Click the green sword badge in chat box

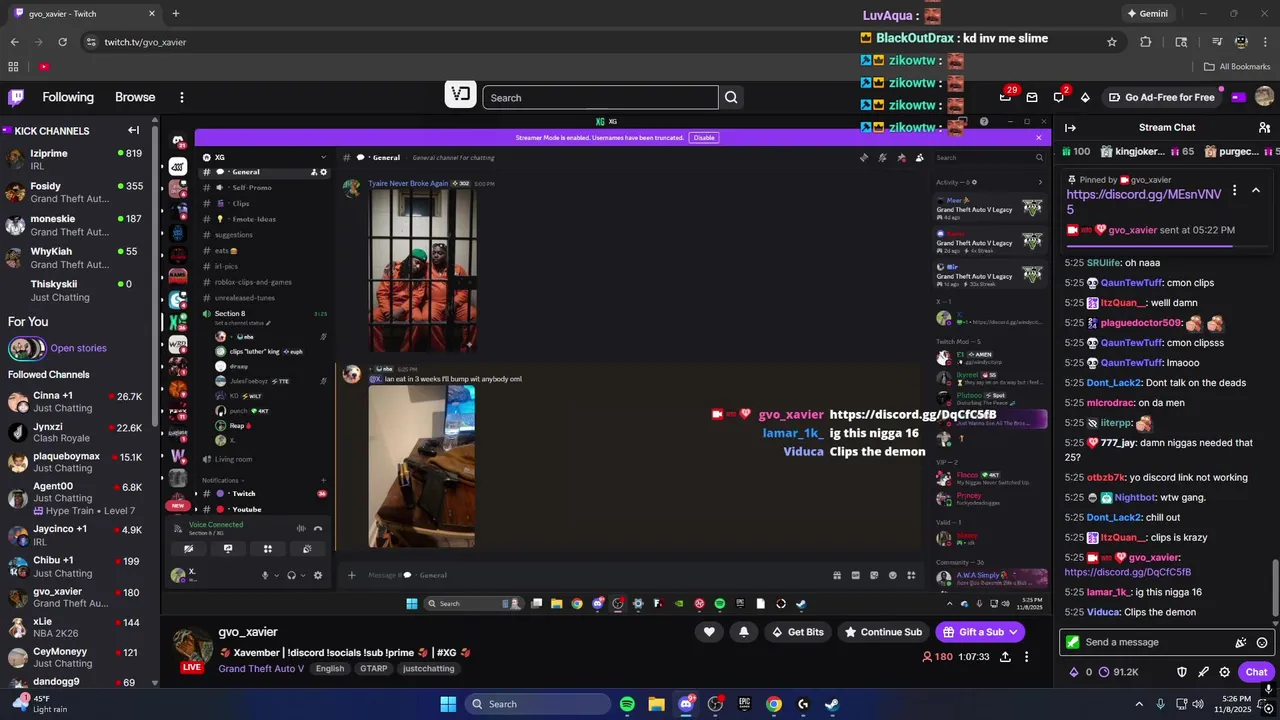[1073, 642]
